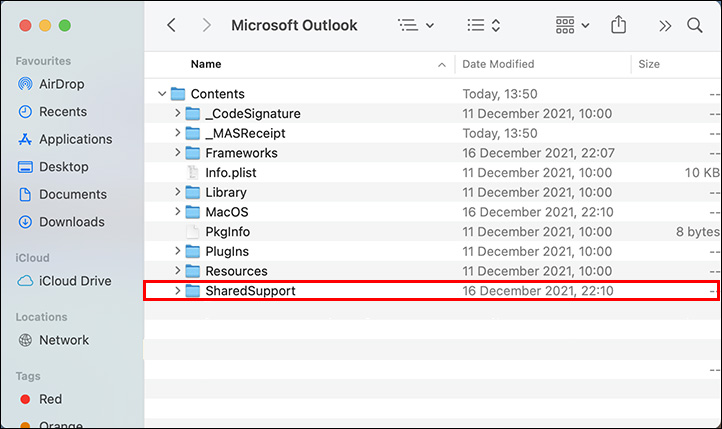Select the PkgInfo file
This screenshot has height=429, width=722.
click(227, 232)
